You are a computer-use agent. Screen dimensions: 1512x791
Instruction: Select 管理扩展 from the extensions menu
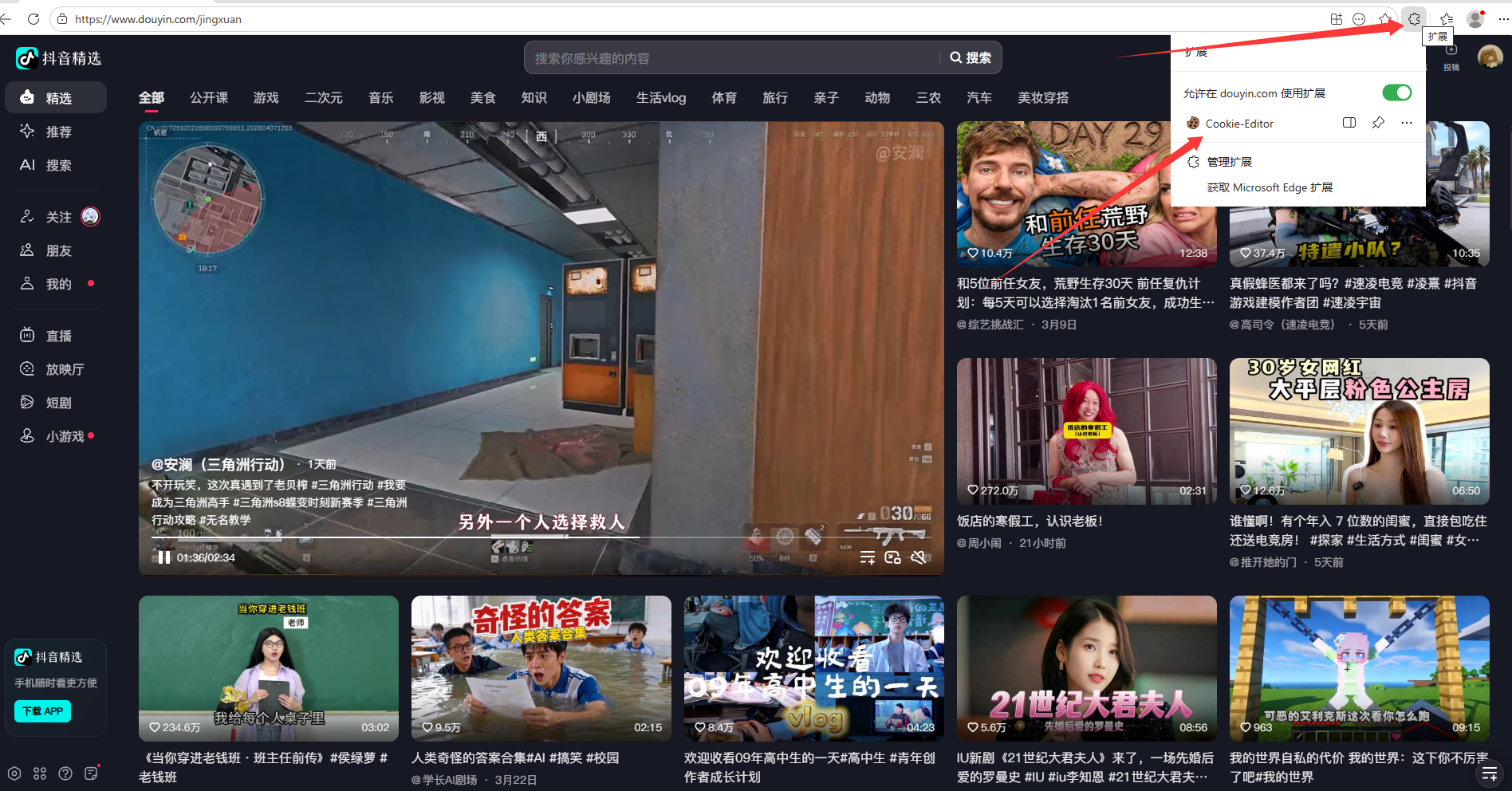pos(1230,161)
